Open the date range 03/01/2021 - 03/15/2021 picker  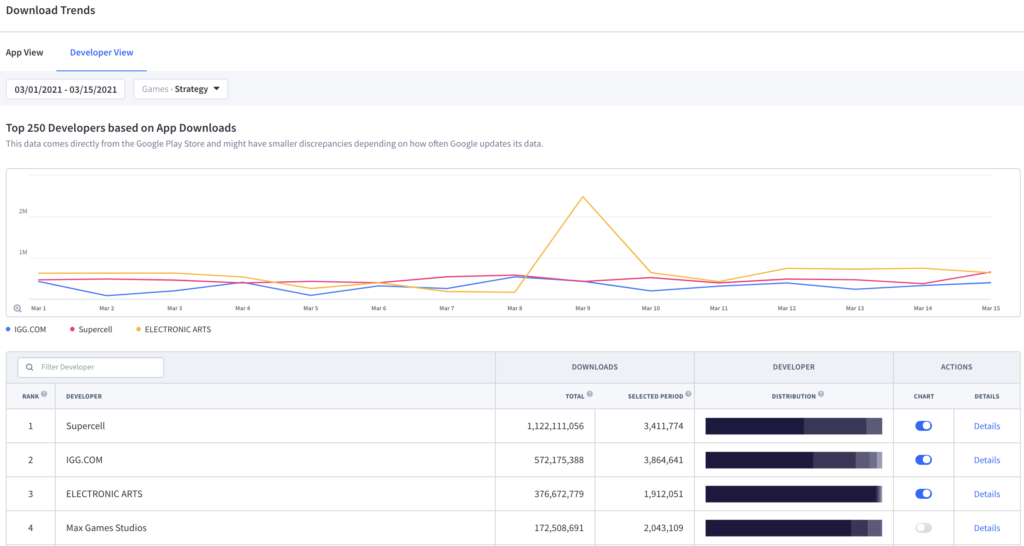click(65, 89)
